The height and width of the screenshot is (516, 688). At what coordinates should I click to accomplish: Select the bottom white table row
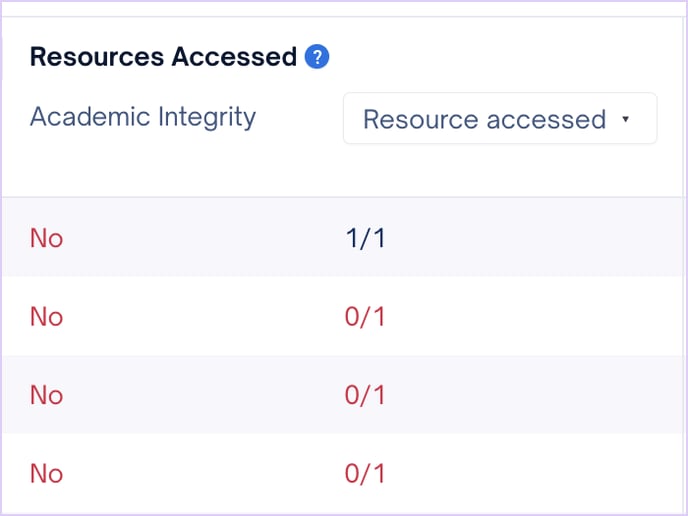tap(343, 473)
